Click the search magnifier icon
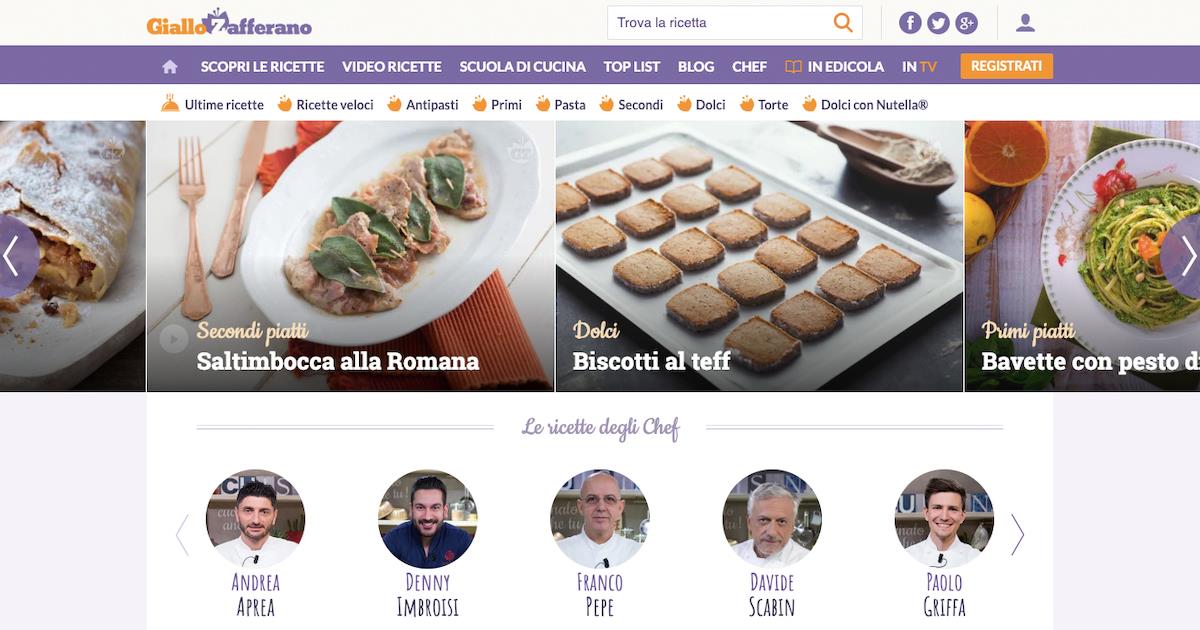 843,22
